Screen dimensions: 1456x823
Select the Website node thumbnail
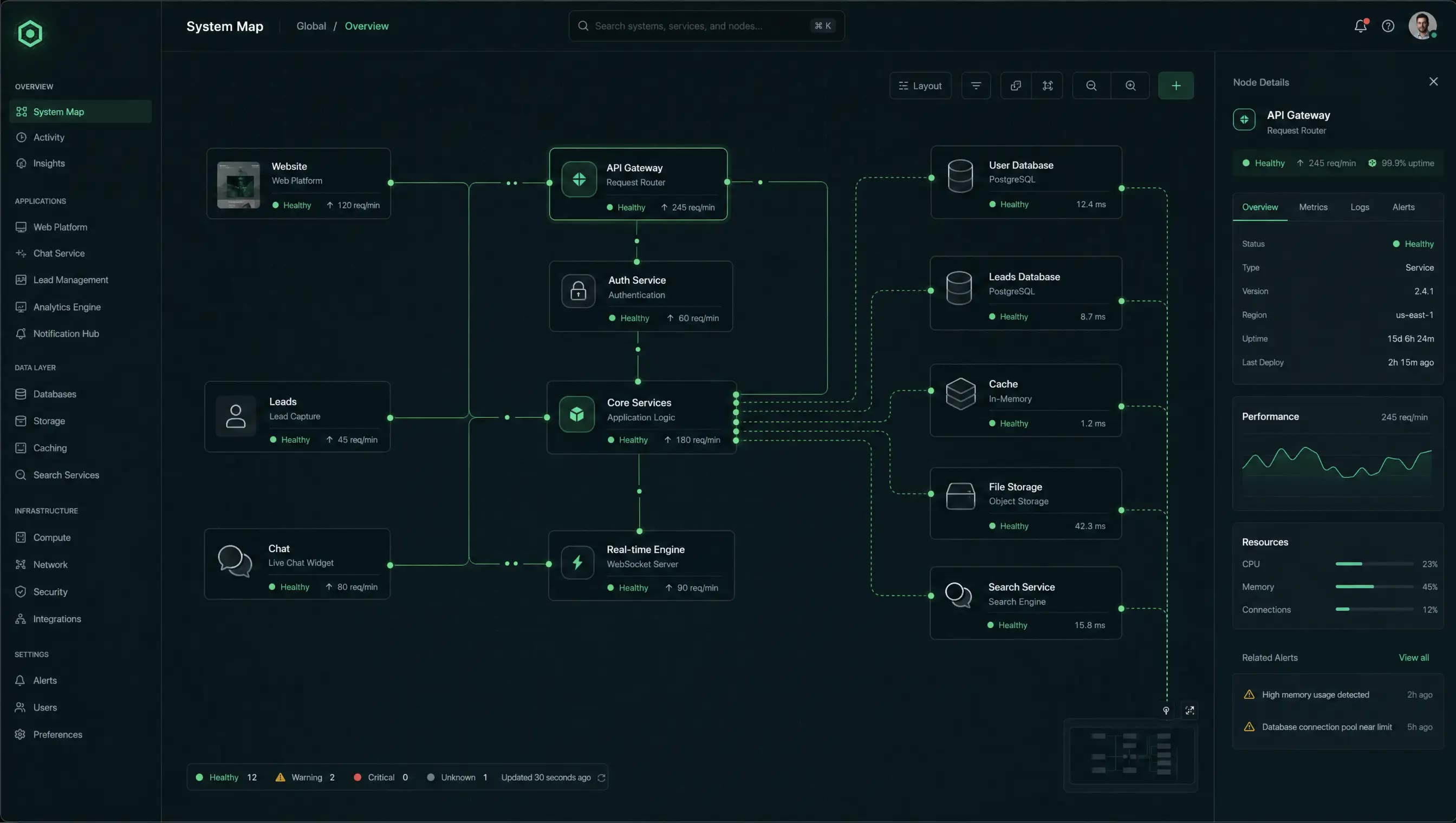239,185
